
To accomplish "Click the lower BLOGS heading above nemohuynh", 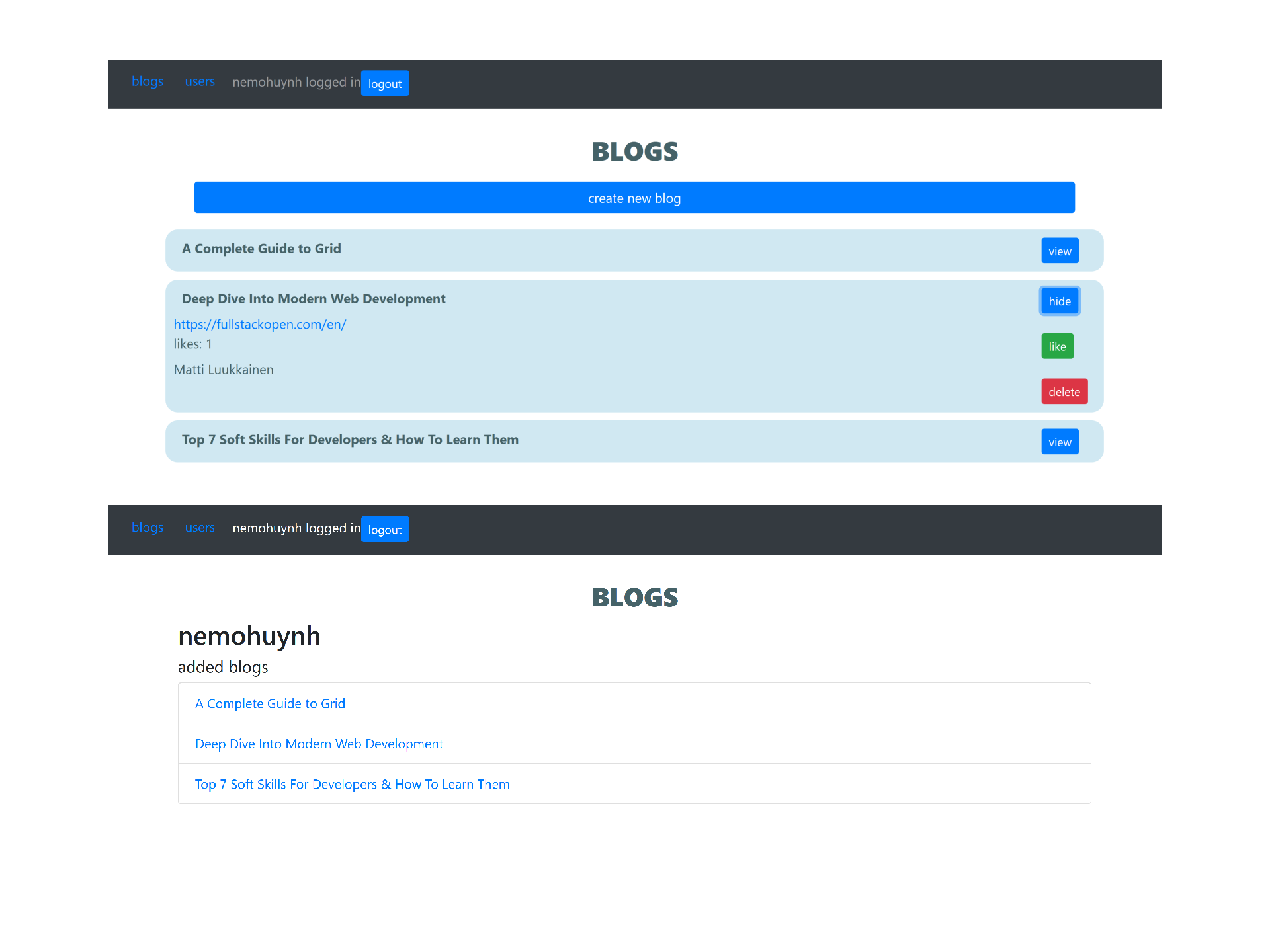I will pyautogui.click(x=635, y=598).
